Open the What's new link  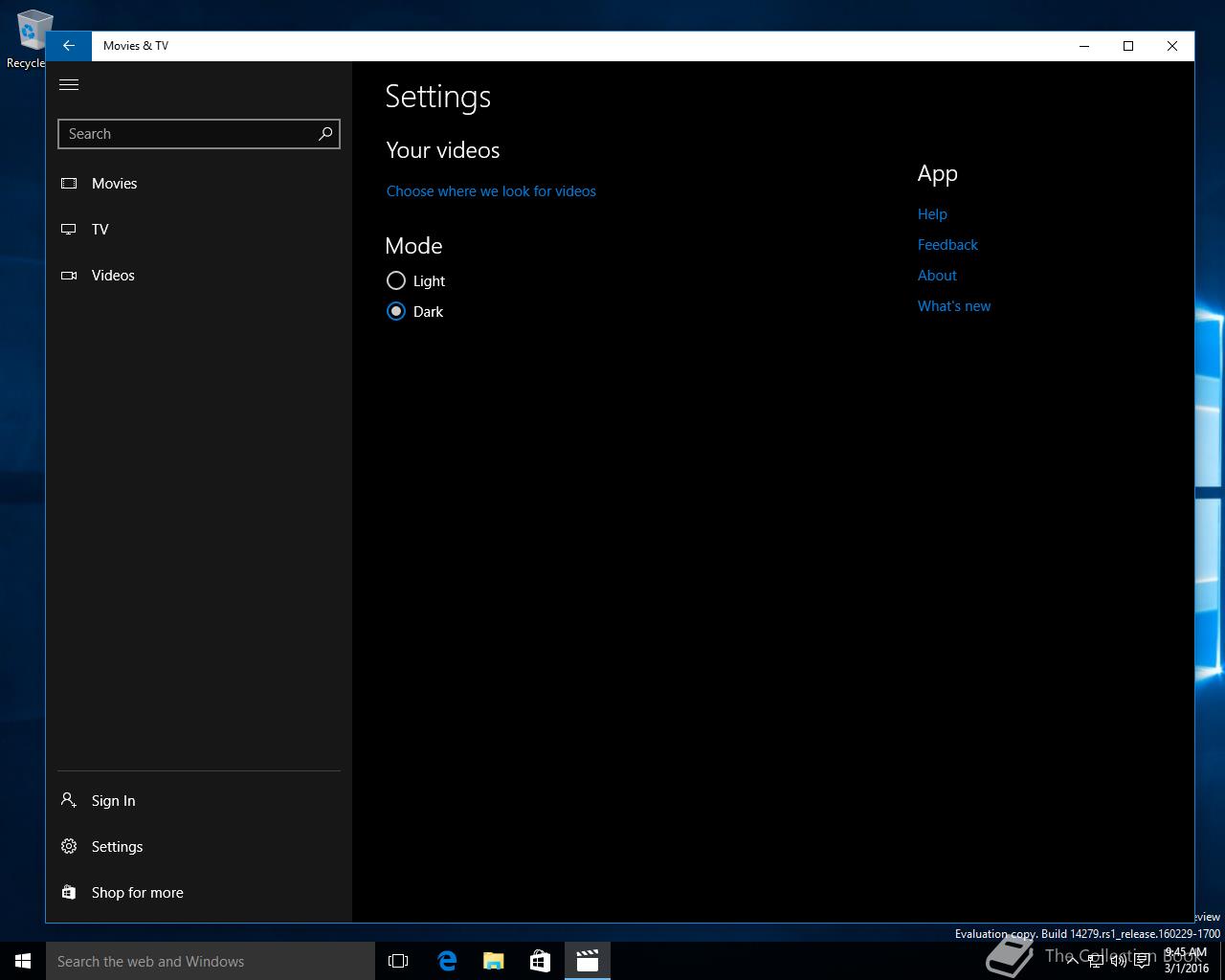(954, 306)
